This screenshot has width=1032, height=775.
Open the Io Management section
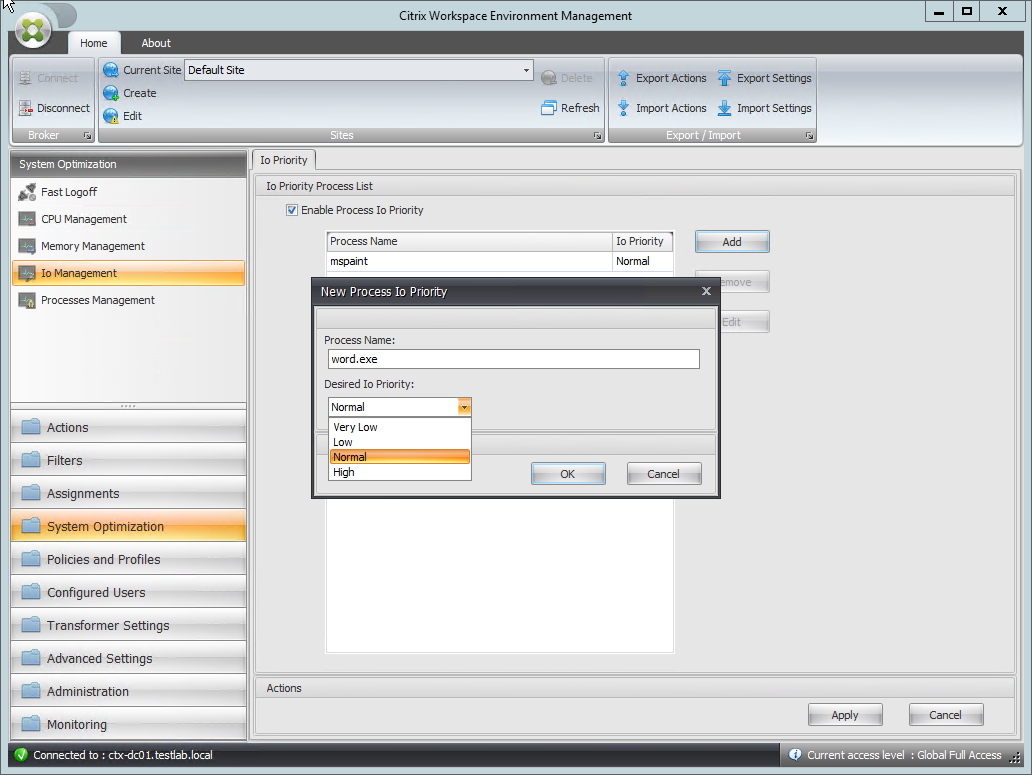coord(128,273)
